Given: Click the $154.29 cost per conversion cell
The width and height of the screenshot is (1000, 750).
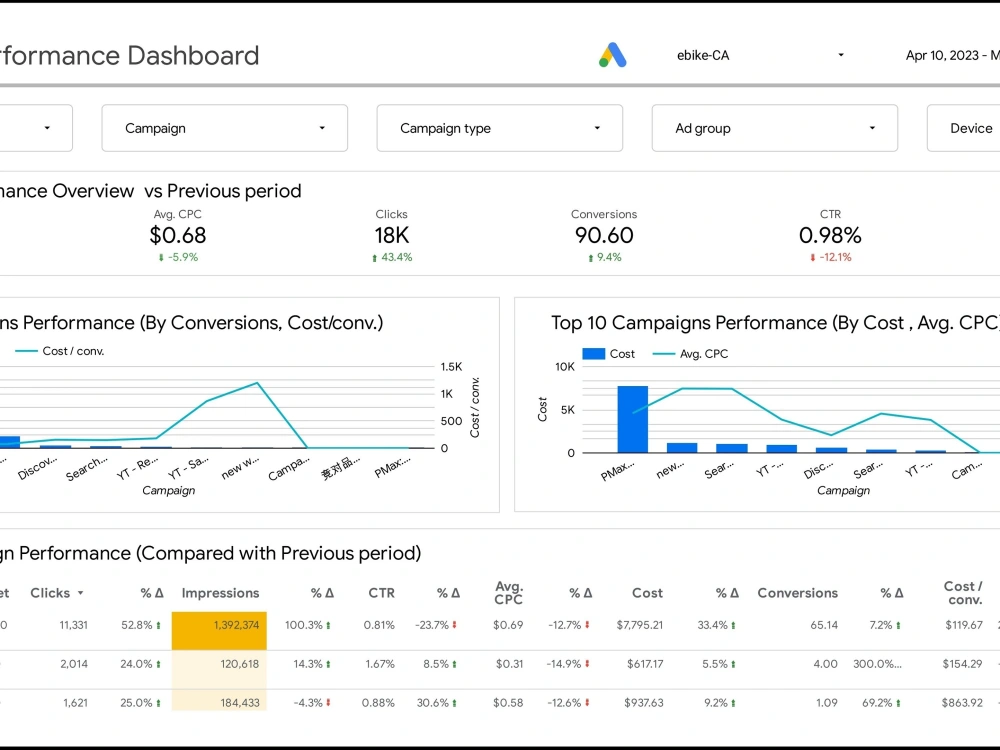Looking at the screenshot, I should [962, 664].
